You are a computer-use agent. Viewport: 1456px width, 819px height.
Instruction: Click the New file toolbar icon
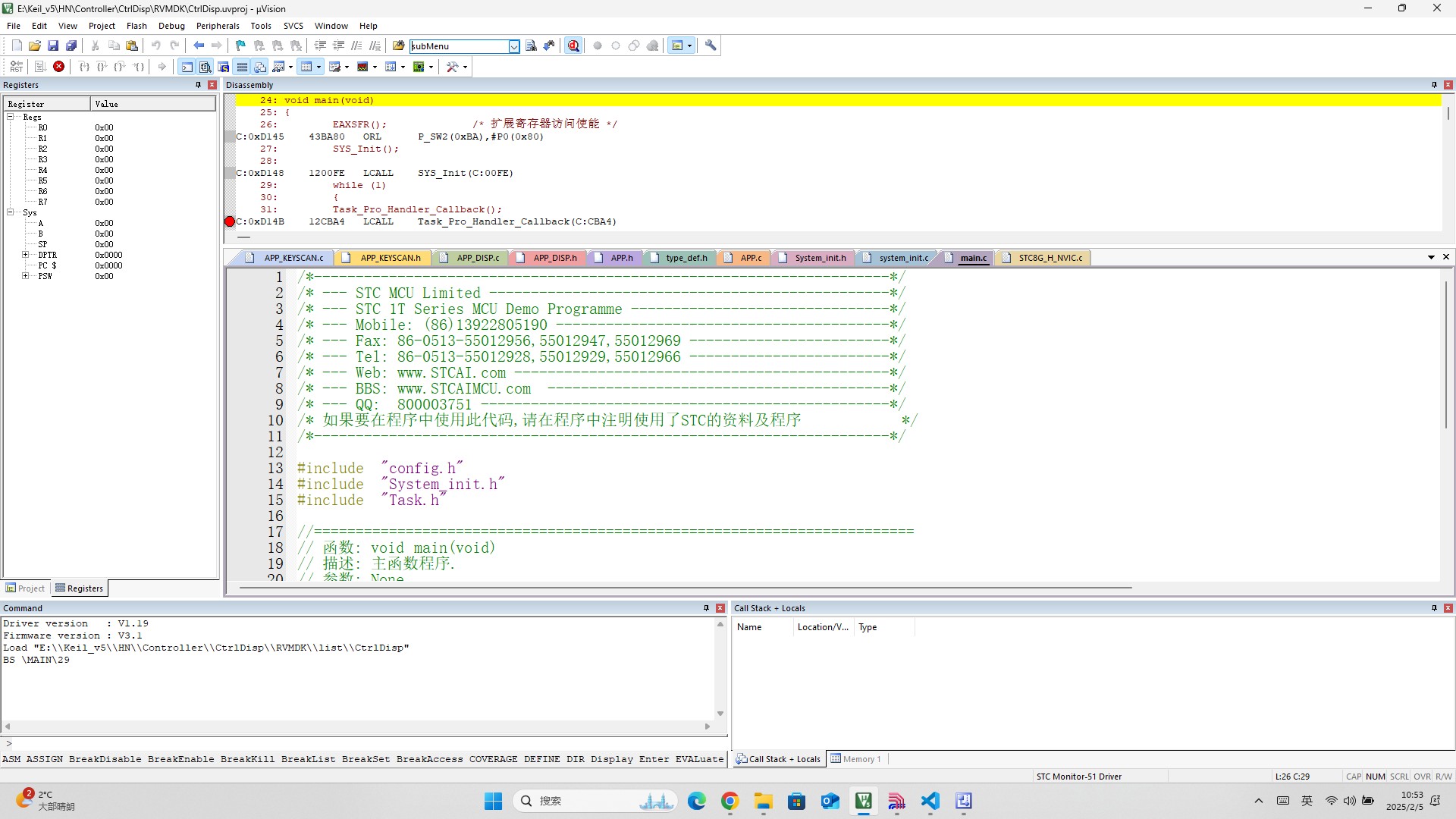tap(17, 46)
